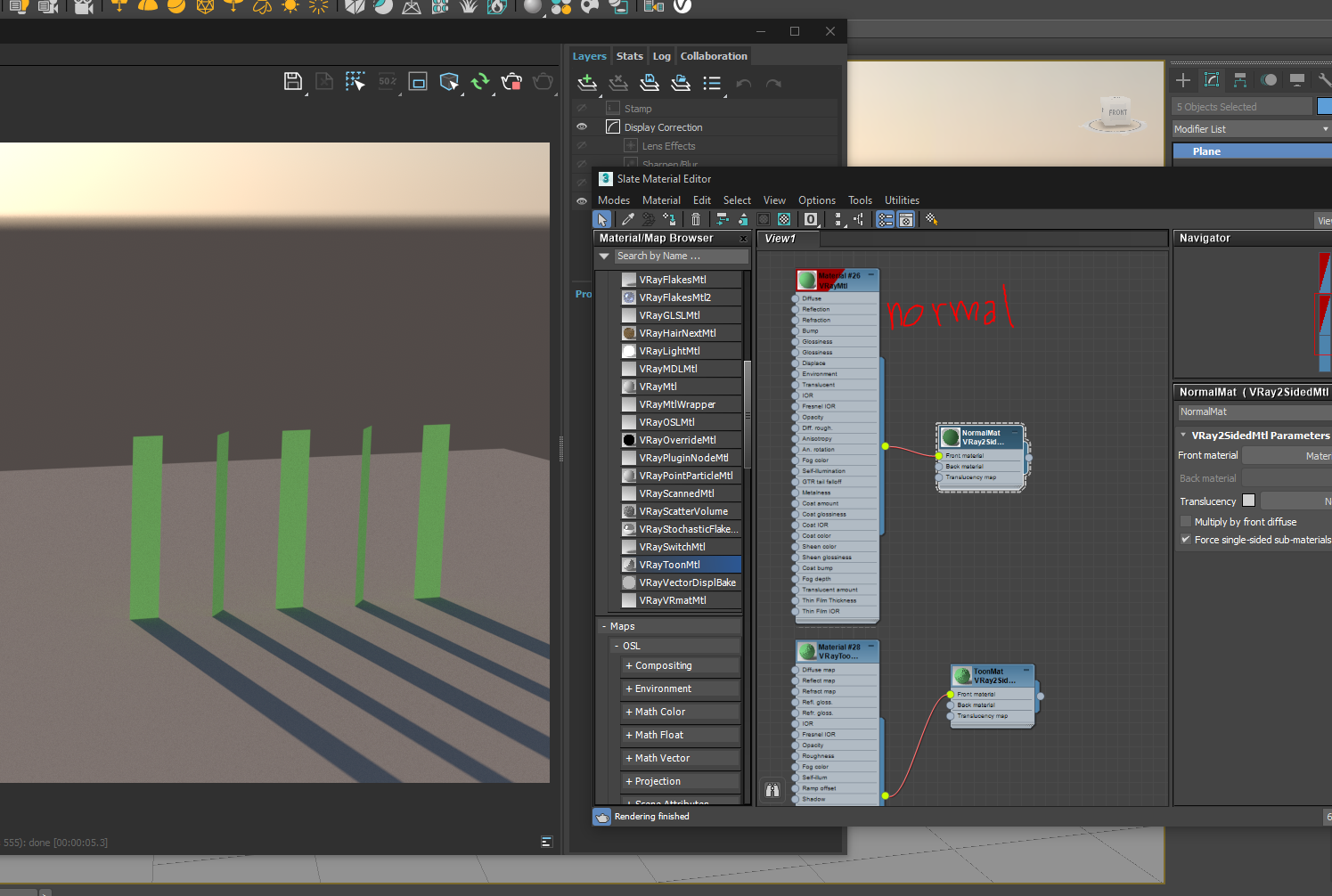1332x896 pixels.
Task: Click Back material slot button
Action: pyautogui.click(x=1287, y=478)
